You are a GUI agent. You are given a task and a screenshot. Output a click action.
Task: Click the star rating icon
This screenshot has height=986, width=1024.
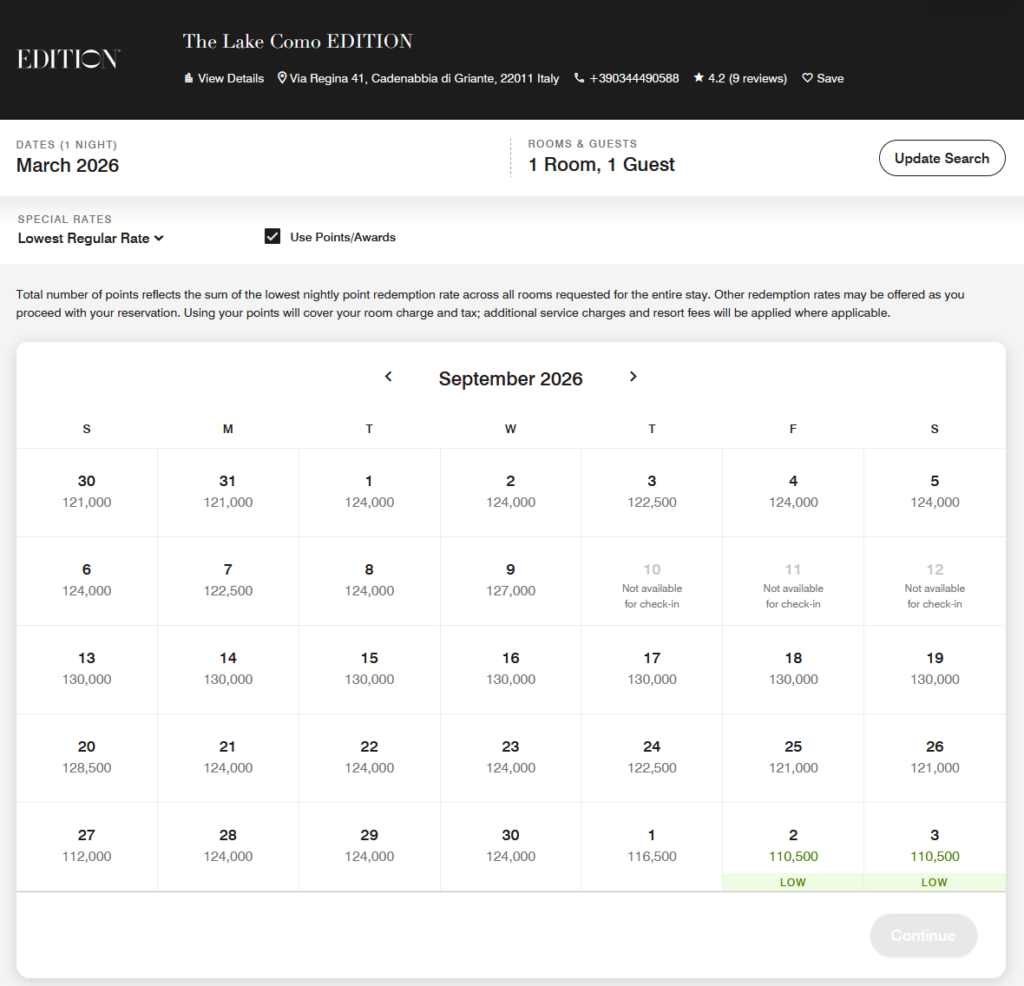tap(699, 78)
